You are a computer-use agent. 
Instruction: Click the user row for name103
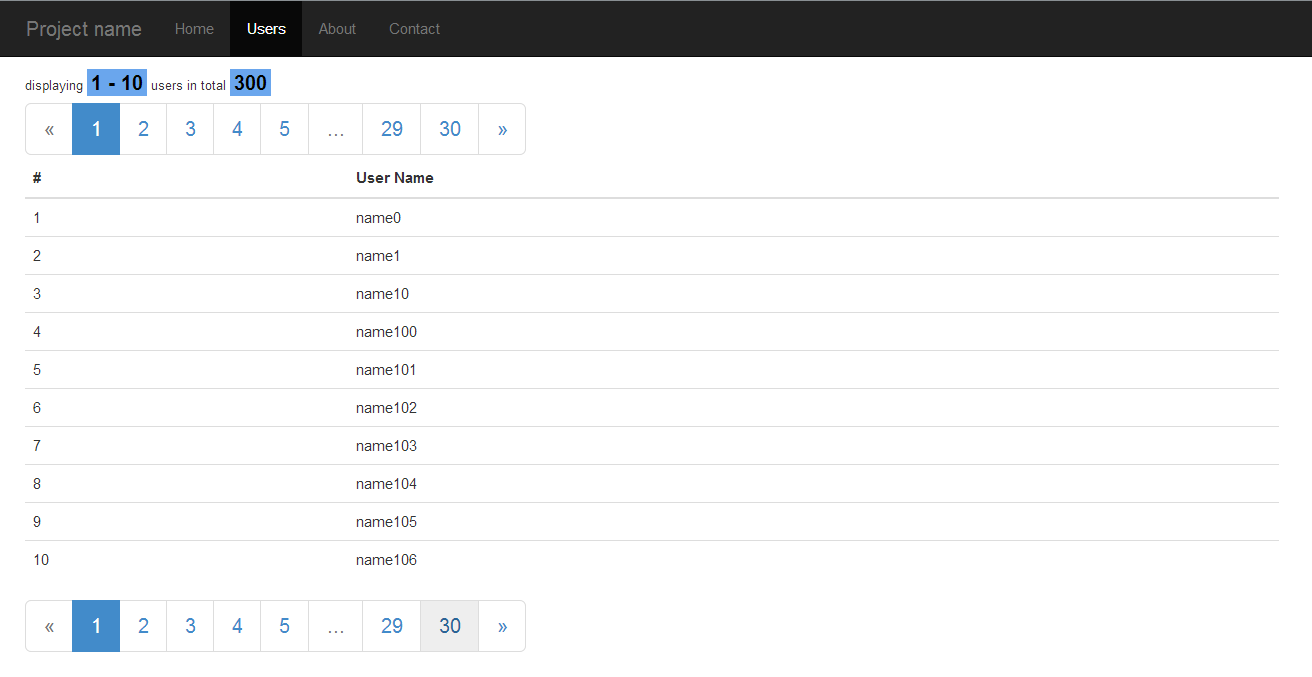386,445
